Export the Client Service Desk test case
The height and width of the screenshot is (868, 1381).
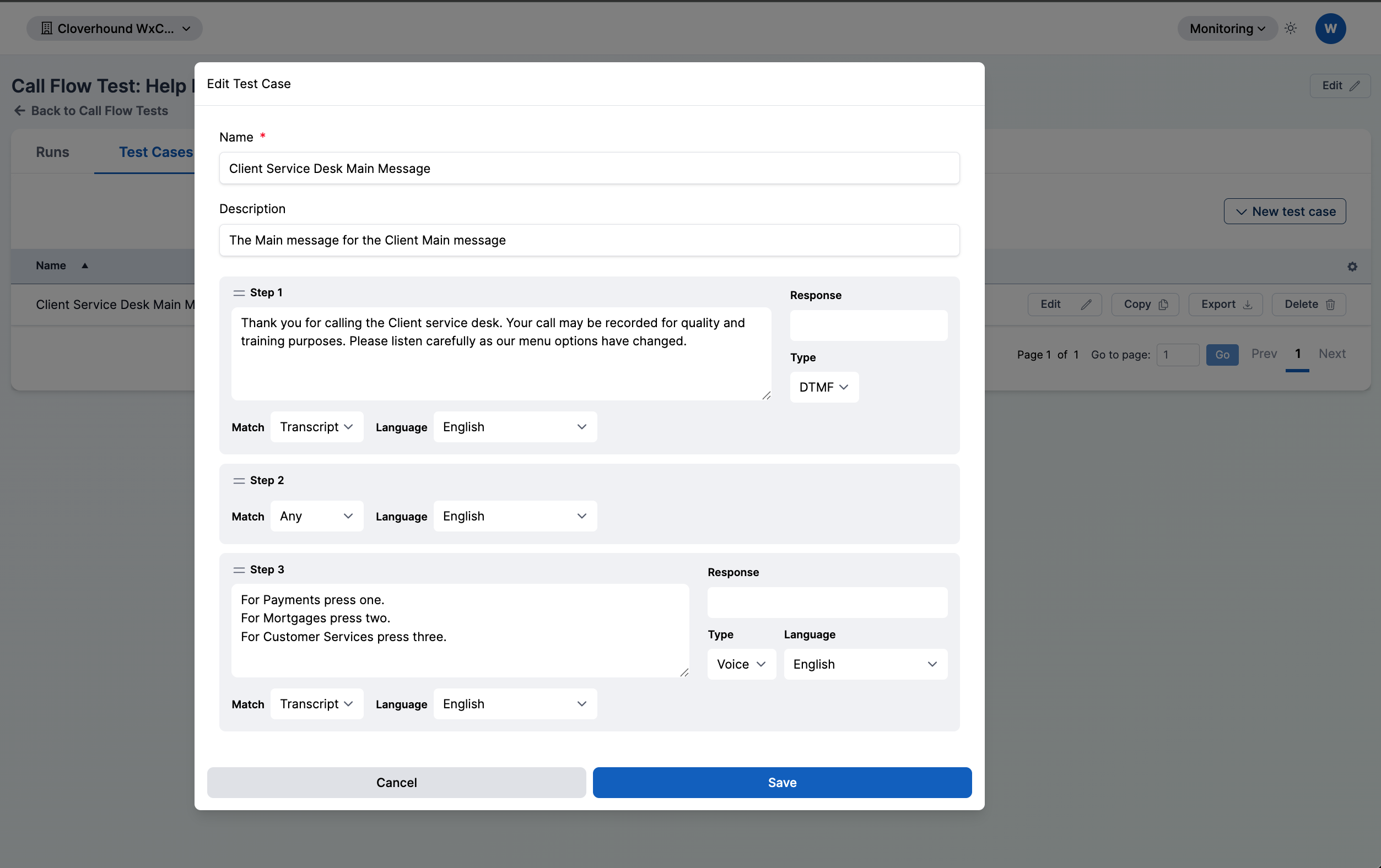pyautogui.click(x=1225, y=304)
